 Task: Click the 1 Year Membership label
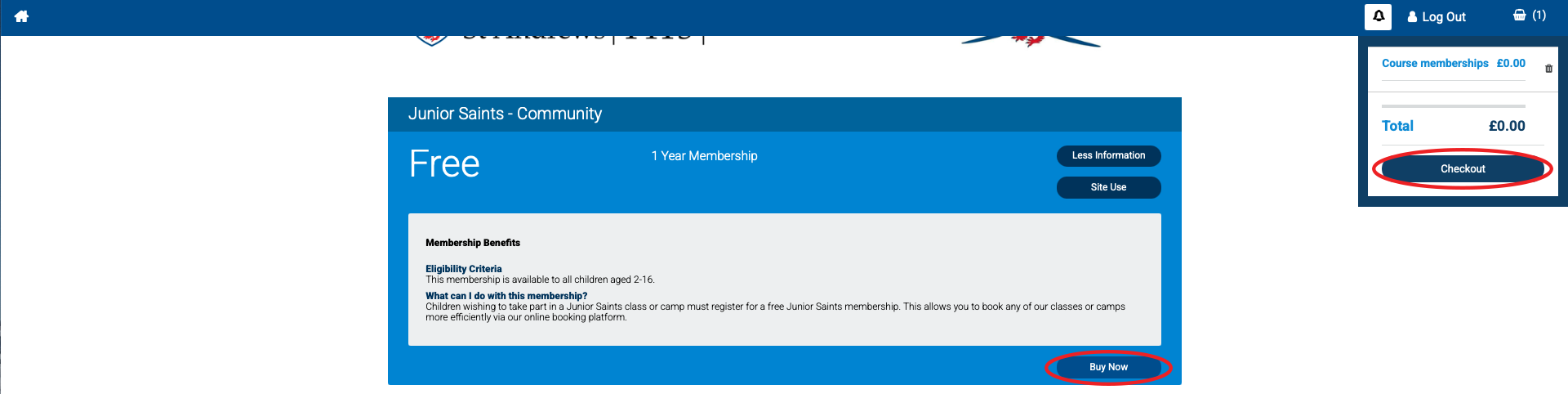pos(704,155)
